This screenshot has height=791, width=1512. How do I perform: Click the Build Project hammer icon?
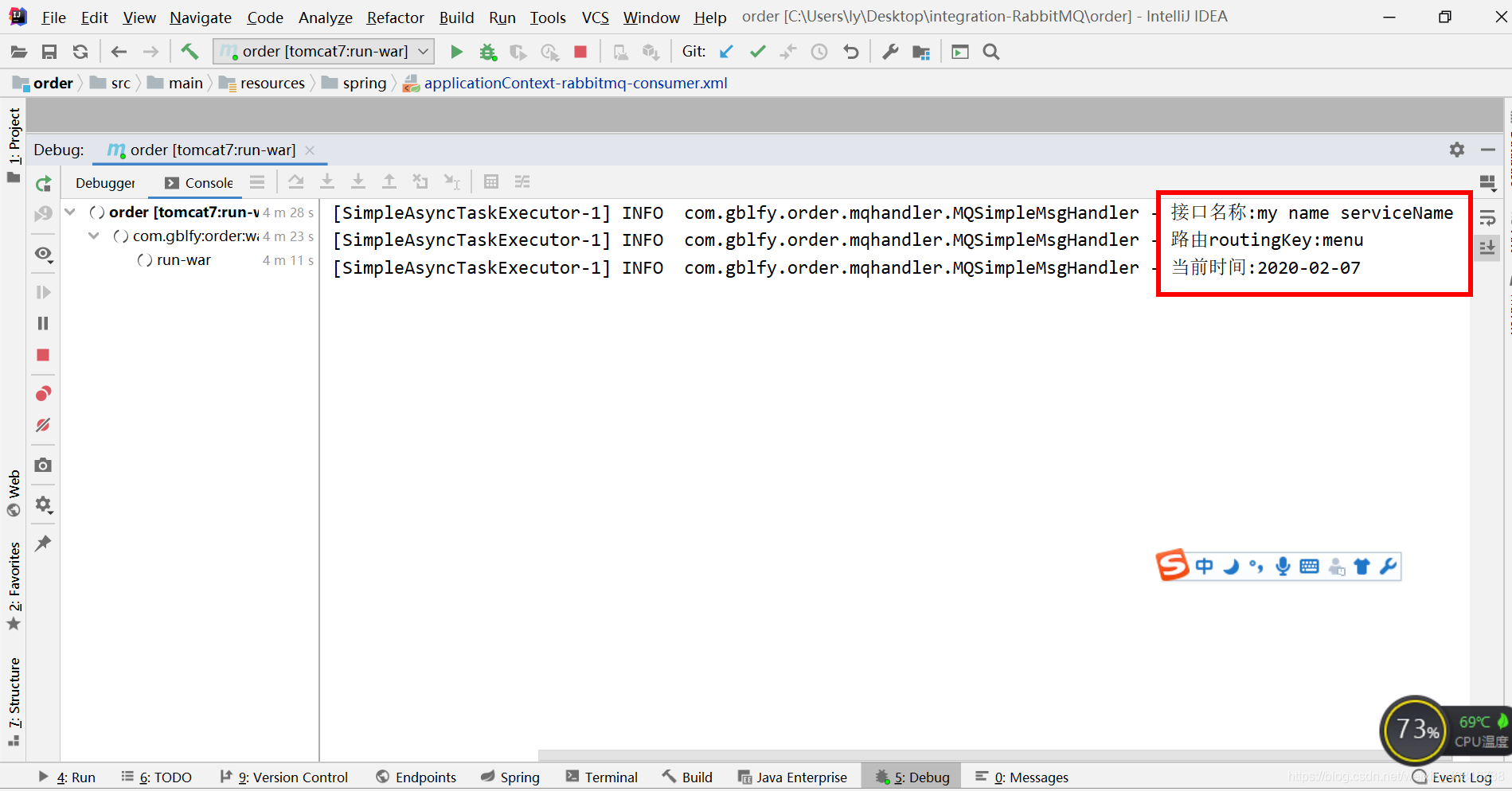[x=189, y=52]
